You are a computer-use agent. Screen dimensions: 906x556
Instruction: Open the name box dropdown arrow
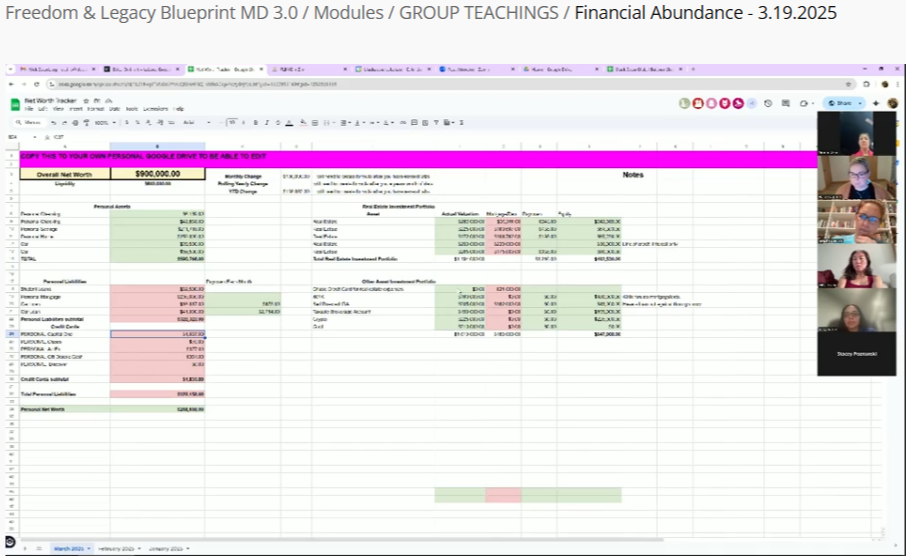coord(35,137)
